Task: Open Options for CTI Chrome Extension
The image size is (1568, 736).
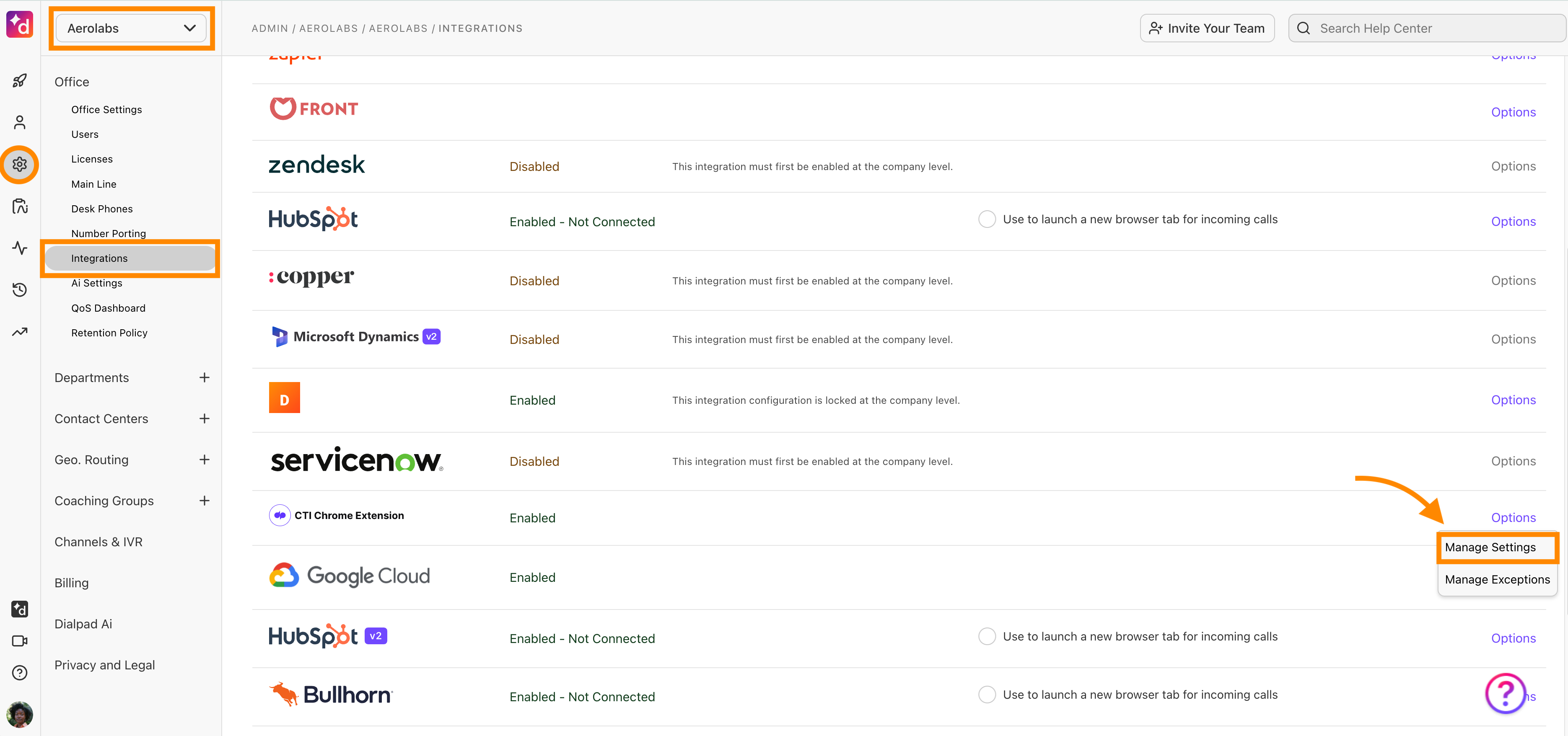Action: [1513, 518]
